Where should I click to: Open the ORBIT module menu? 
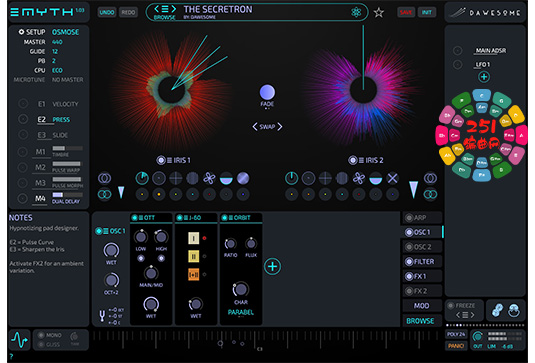click(231, 217)
